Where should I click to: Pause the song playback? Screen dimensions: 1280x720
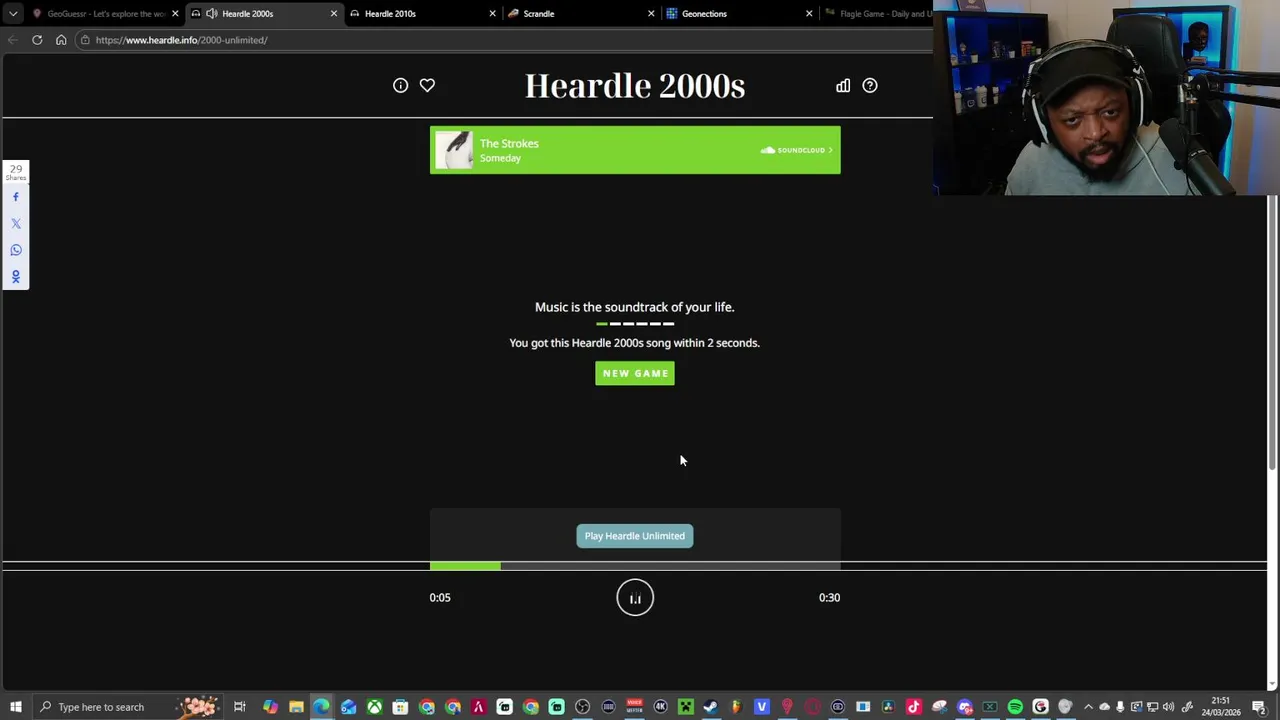(x=635, y=597)
